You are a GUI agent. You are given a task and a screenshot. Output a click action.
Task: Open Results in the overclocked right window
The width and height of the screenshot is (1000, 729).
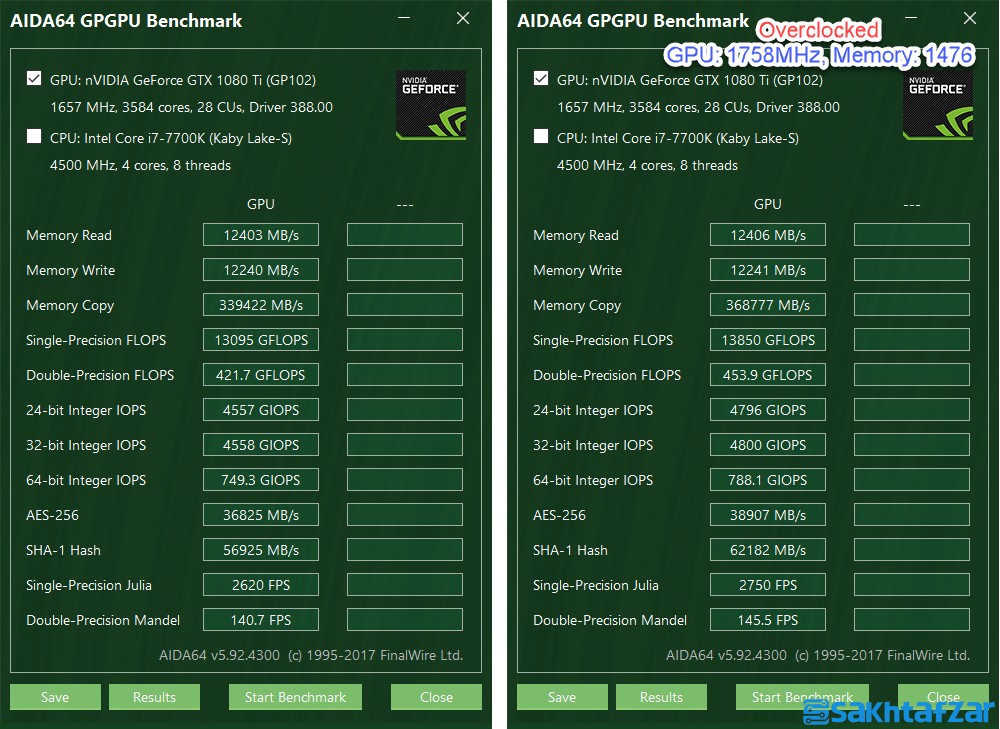click(x=661, y=697)
